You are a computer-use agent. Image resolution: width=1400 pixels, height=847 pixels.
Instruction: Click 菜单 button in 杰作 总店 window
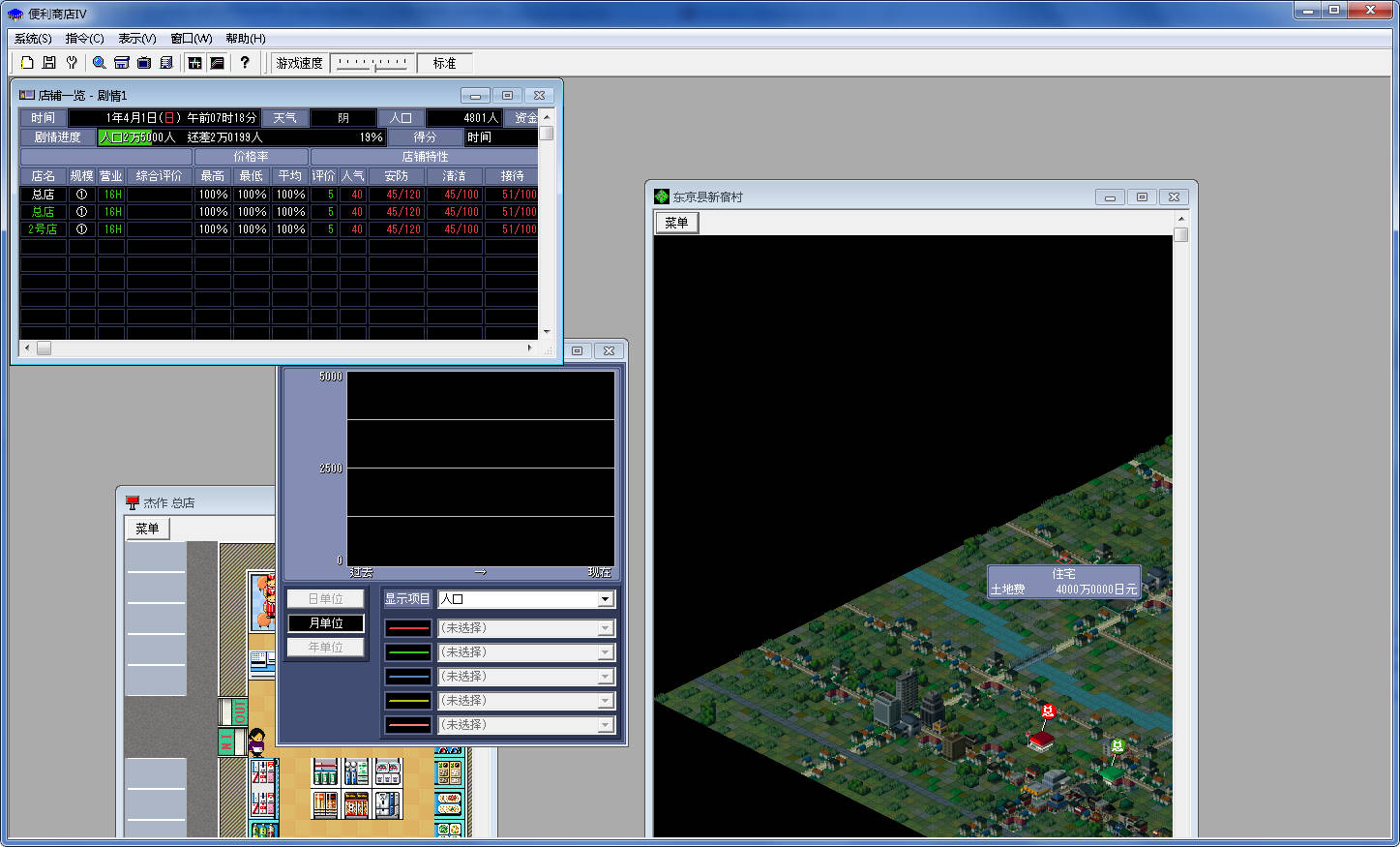(x=147, y=529)
